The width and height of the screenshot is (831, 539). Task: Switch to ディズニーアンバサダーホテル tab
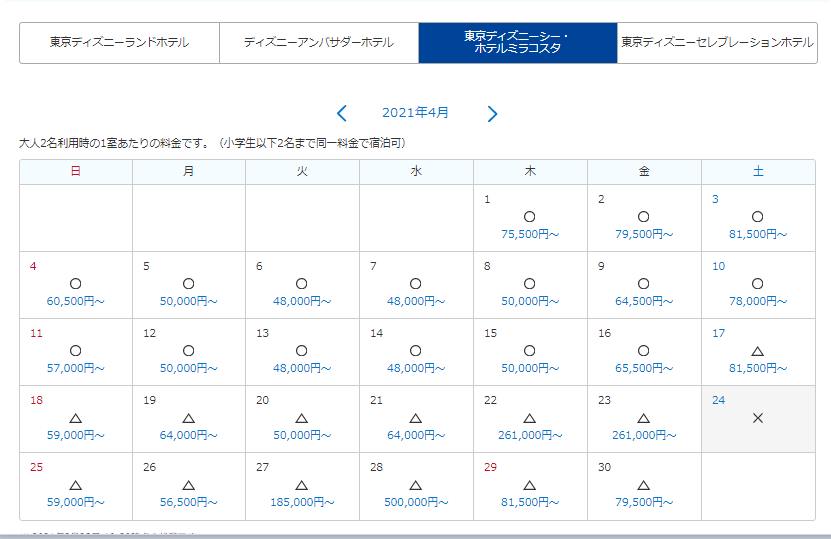click(x=319, y=43)
